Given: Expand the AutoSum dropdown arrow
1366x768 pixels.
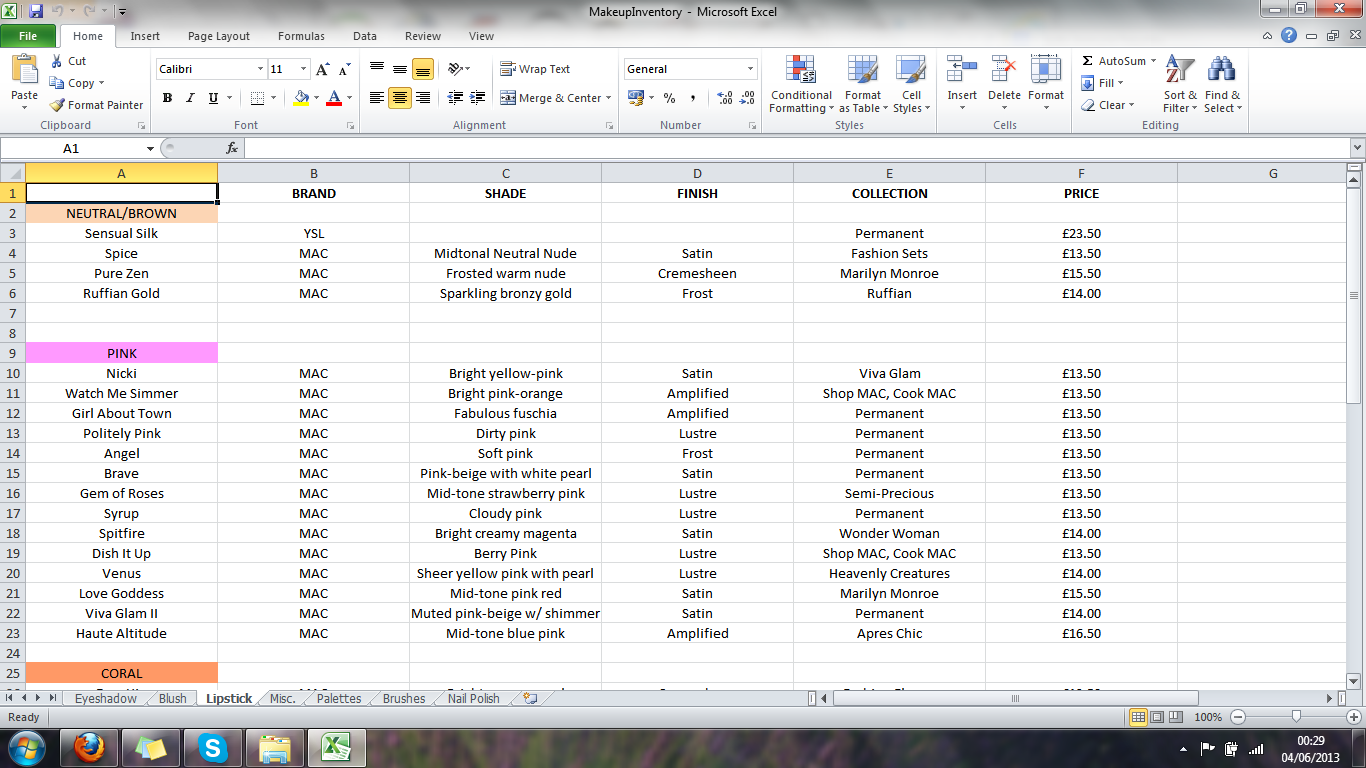Looking at the screenshot, I should (x=1153, y=61).
